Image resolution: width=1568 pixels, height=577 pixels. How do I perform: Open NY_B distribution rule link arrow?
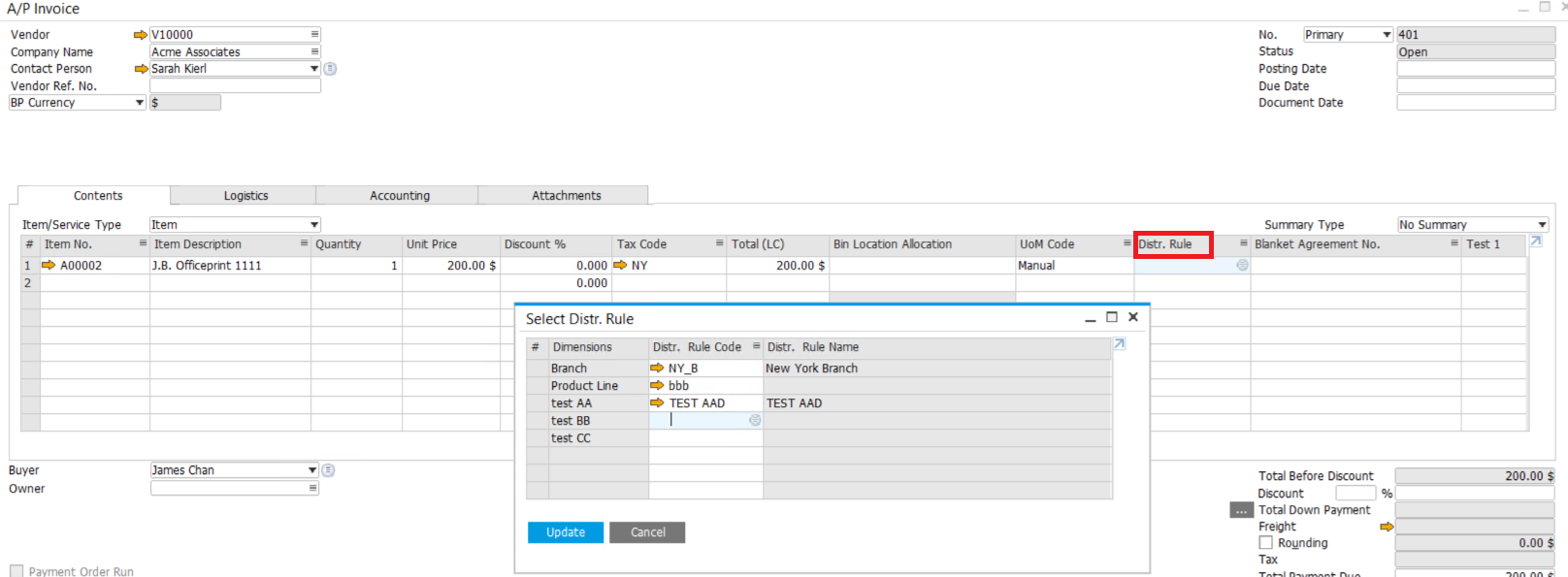pyautogui.click(x=657, y=369)
